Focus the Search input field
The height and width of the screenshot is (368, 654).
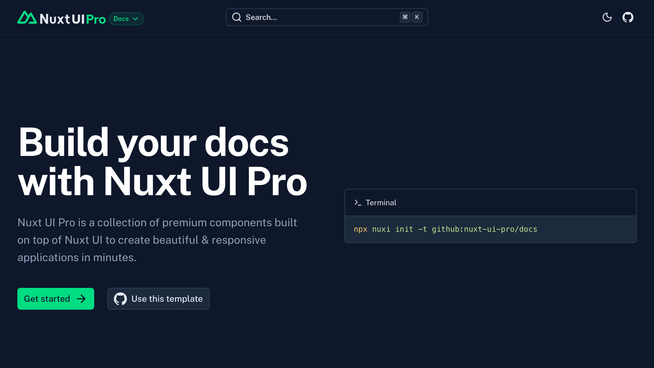(x=327, y=17)
